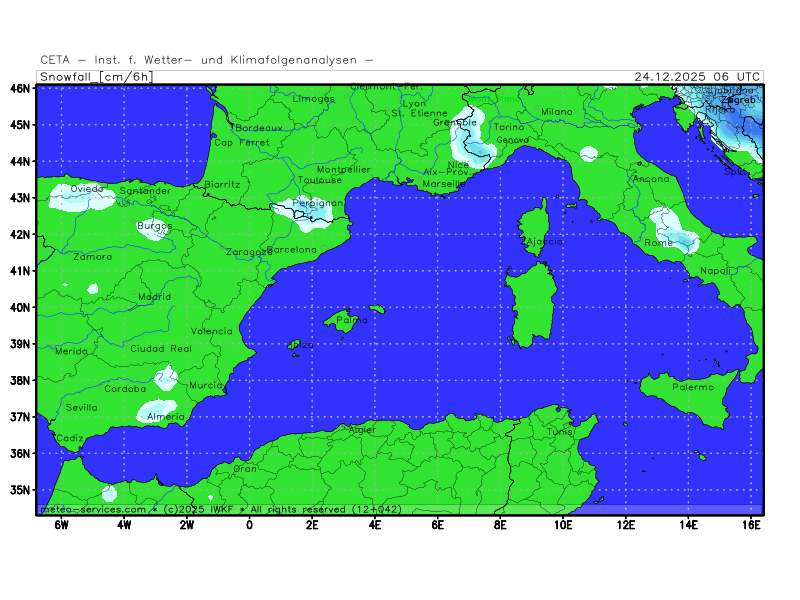Viewport: 800px width, 600px height.
Task: Select the Palermo label in Sicily
Action: (x=693, y=387)
